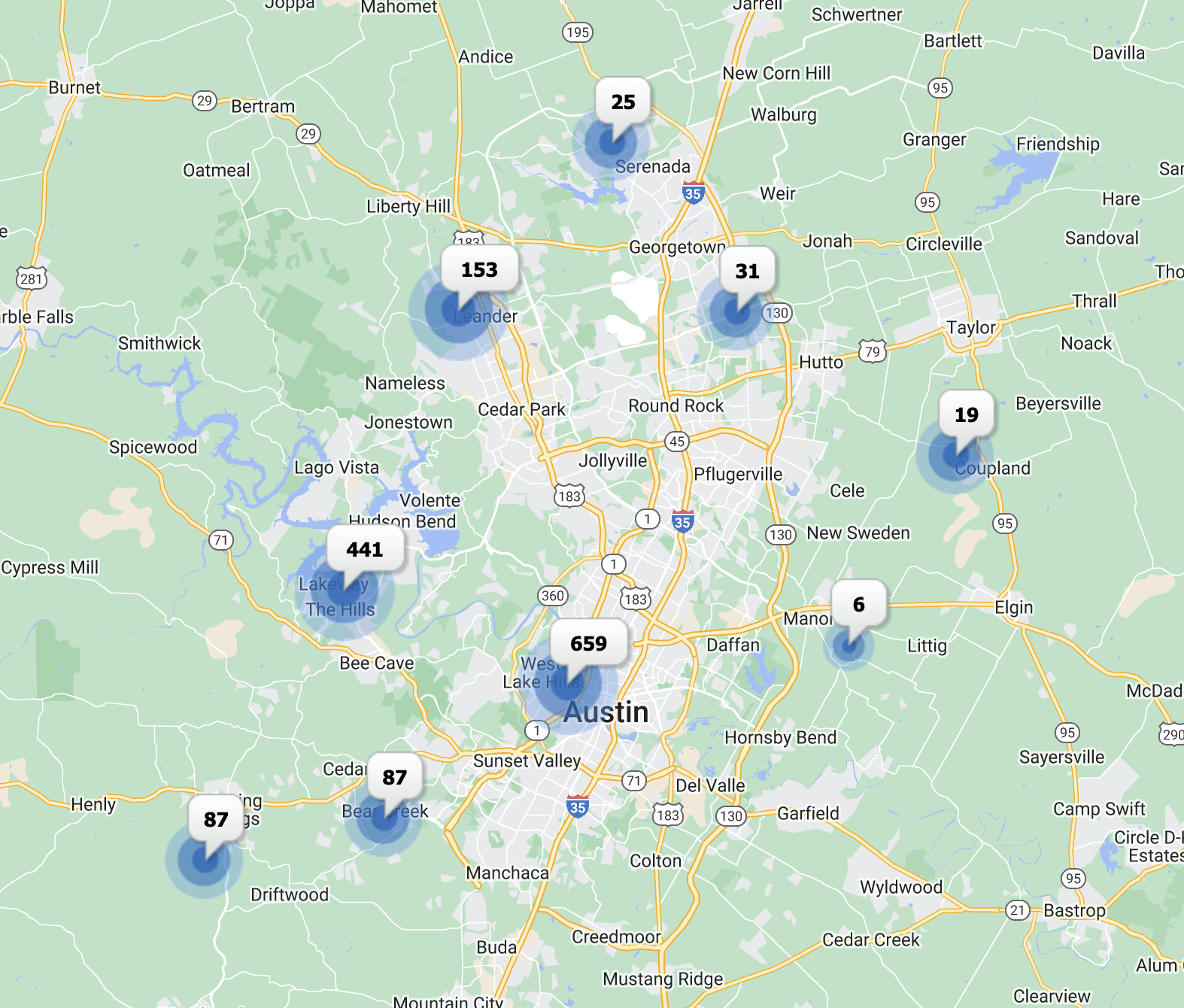Open the 441 cluster marker near Lakeway
The width and height of the screenshot is (1184, 1008).
(365, 550)
